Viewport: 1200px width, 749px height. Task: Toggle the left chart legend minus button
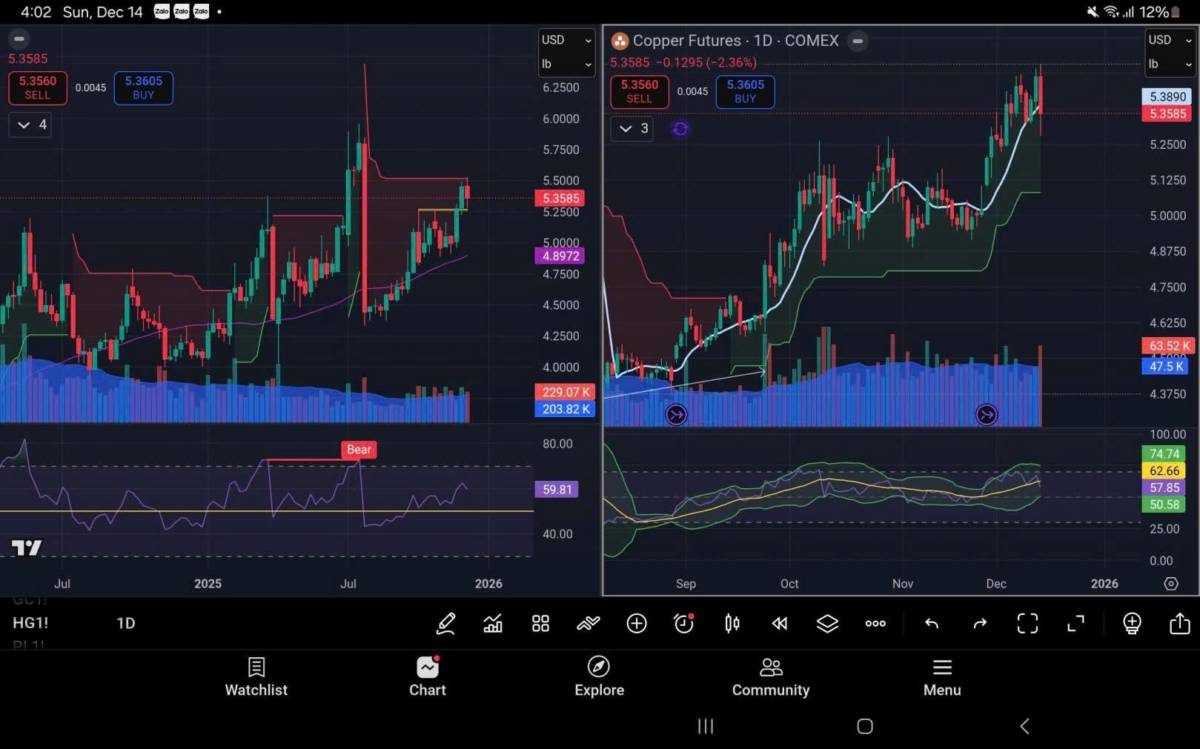click(19, 39)
